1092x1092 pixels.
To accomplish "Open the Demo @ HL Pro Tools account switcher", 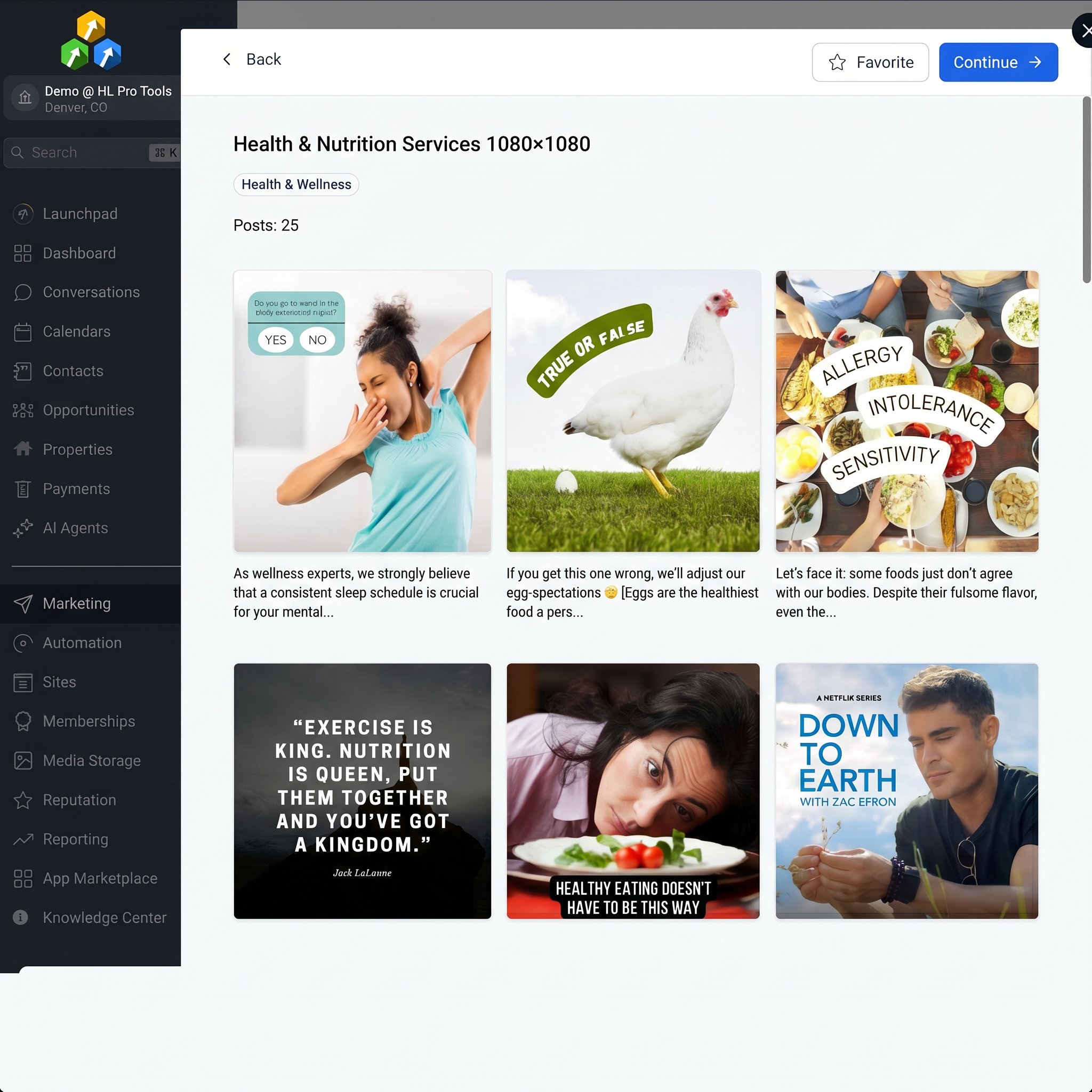I will 92,98.
